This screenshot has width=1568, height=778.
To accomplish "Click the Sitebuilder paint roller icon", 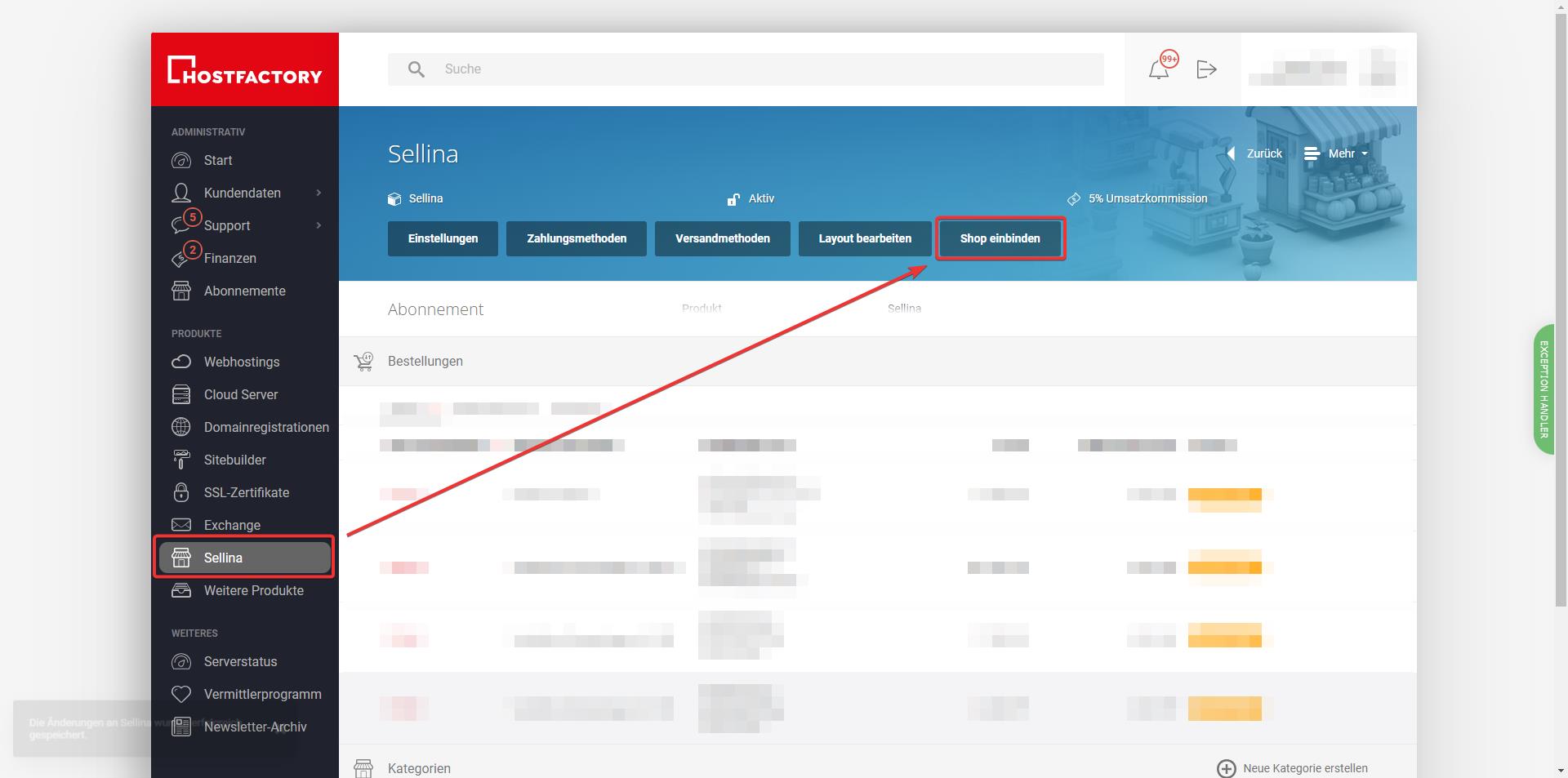I will coord(181,460).
